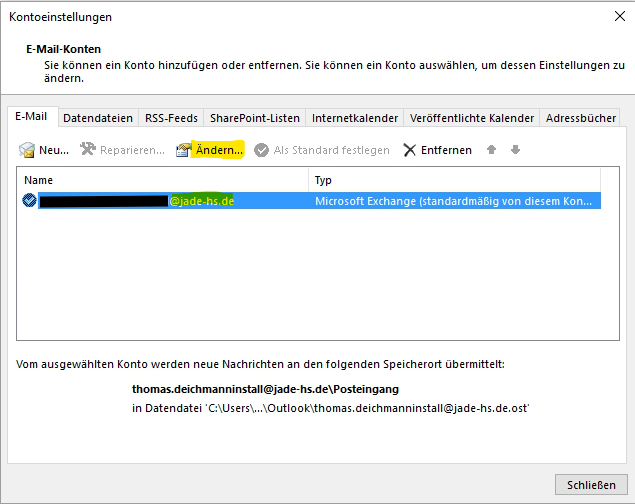This screenshot has width=635, height=504.
Task: Click the Entfernen button label
Action: [446, 150]
